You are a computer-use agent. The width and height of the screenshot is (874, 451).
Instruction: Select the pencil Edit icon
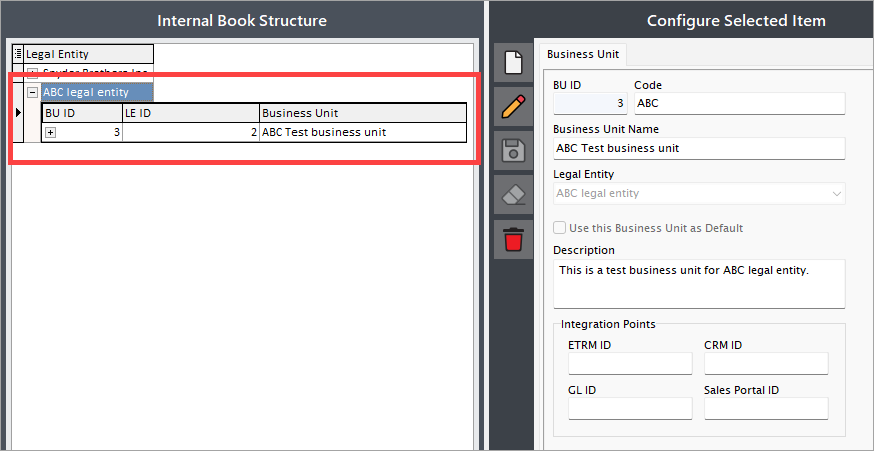513,106
